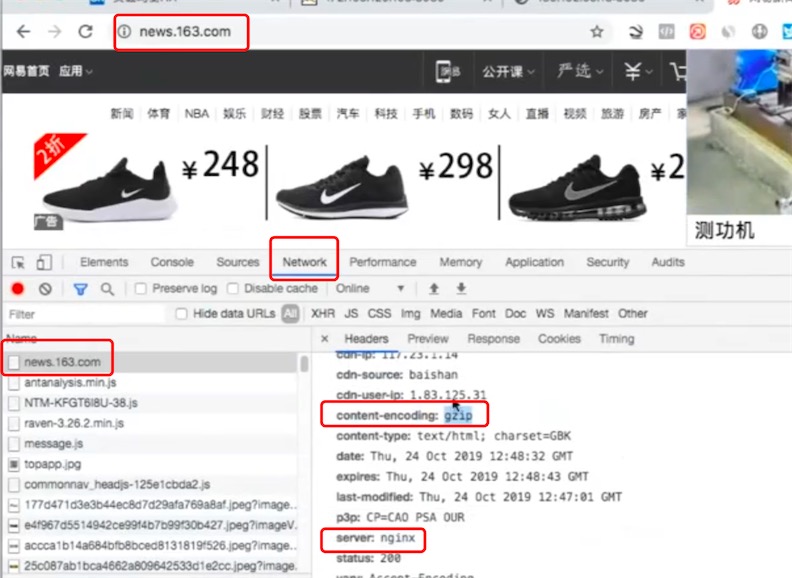Viewport: 792px width, 578px height.
Task: Expand the 公开课 dropdown menu
Action: [508, 72]
